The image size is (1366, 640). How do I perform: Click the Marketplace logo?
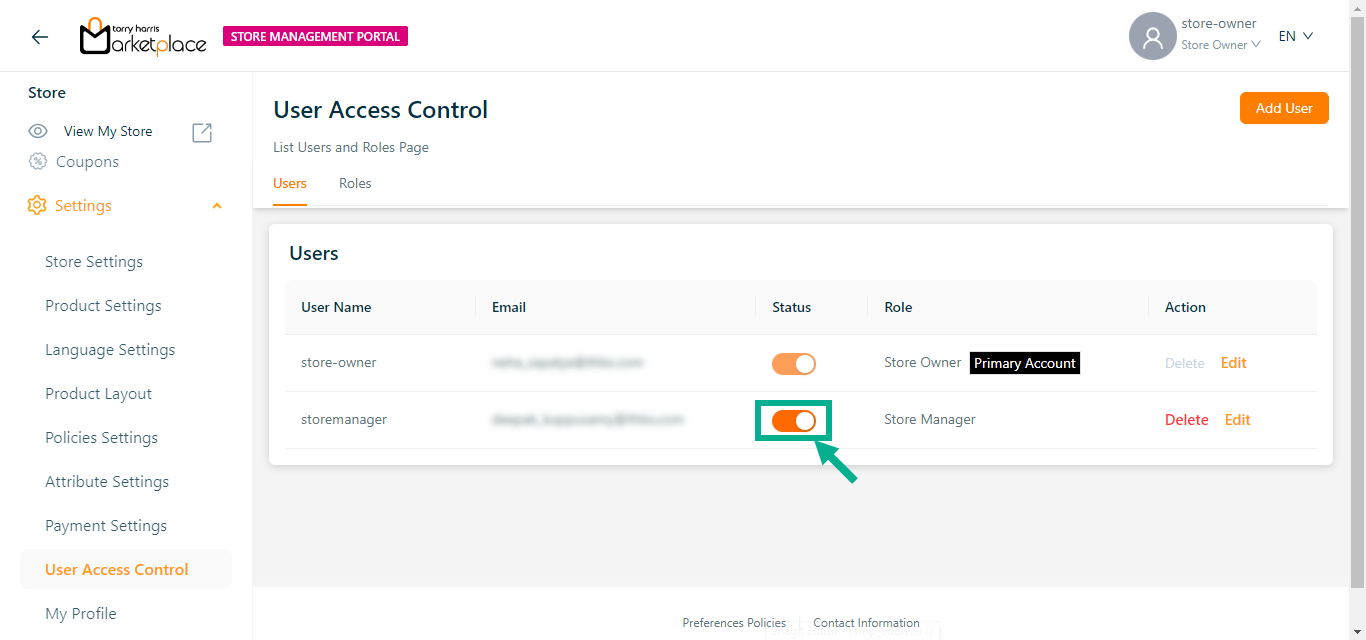click(x=143, y=37)
